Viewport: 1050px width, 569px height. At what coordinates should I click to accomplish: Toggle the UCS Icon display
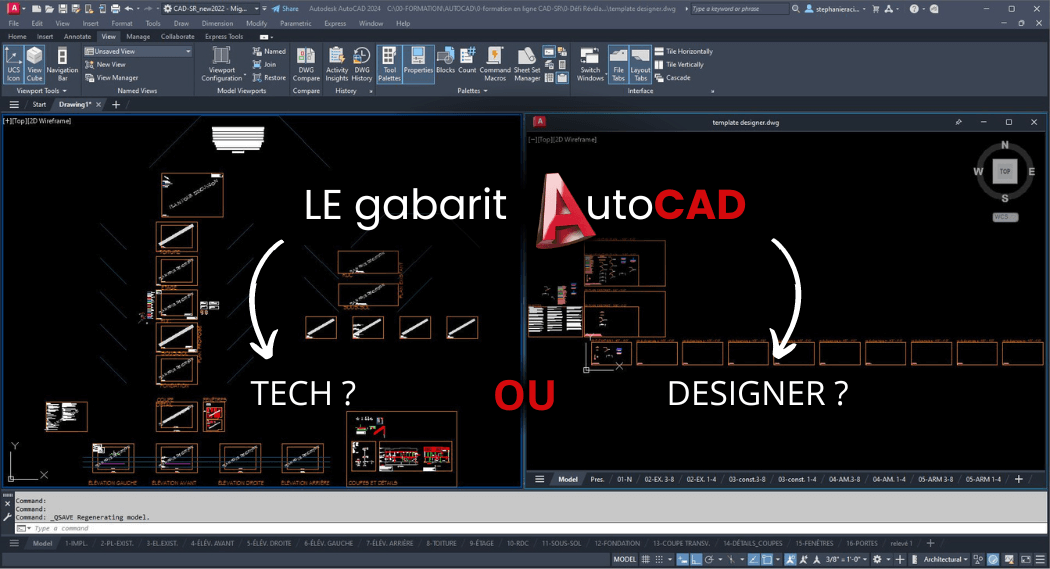[13, 64]
